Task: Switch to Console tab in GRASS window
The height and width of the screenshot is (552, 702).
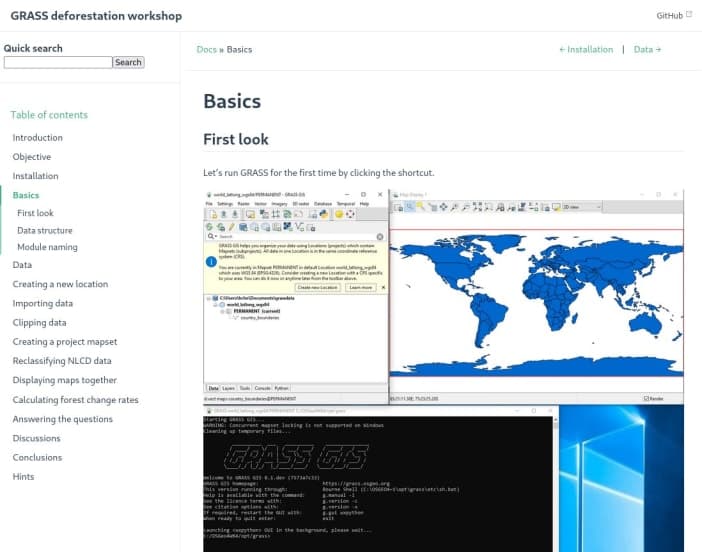Action: [262, 388]
